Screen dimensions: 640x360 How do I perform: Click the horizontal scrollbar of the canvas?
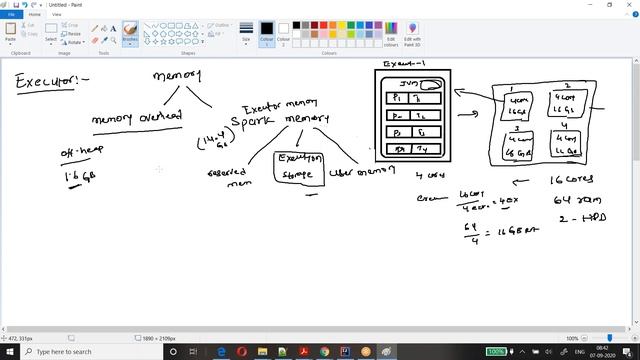316,329
